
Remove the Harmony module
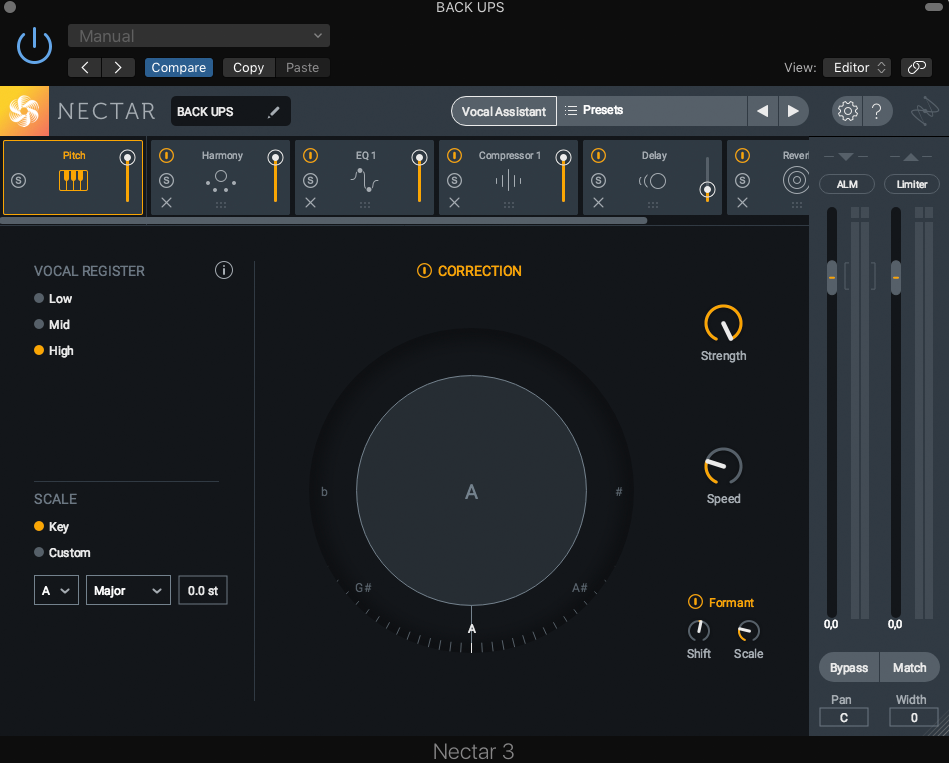click(167, 202)
